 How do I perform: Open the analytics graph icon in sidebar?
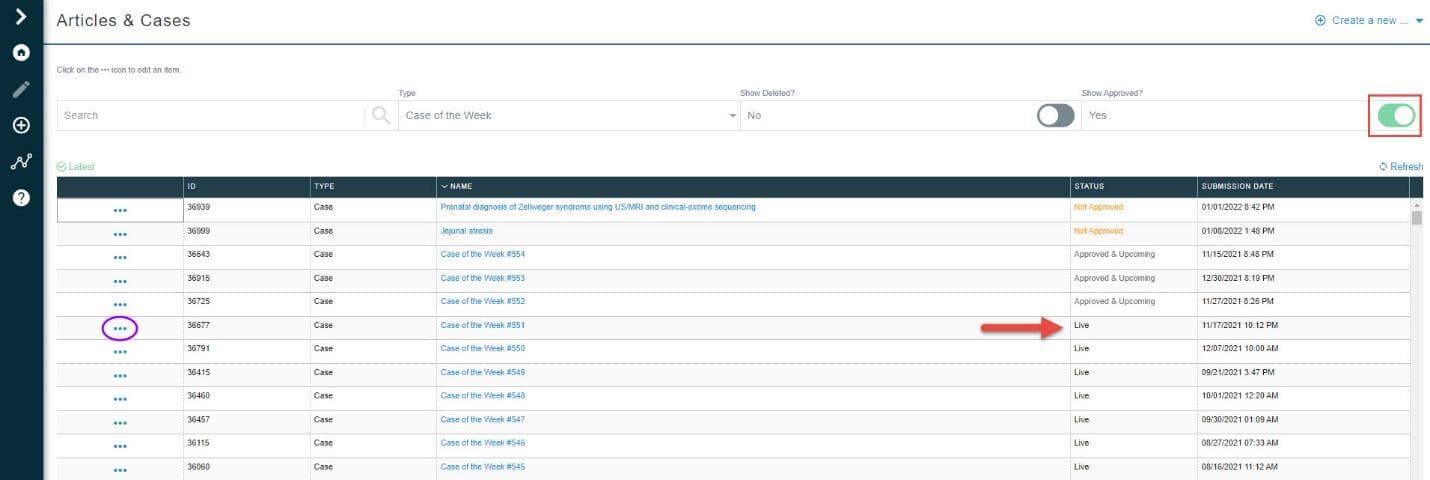[x=21, y=162]
